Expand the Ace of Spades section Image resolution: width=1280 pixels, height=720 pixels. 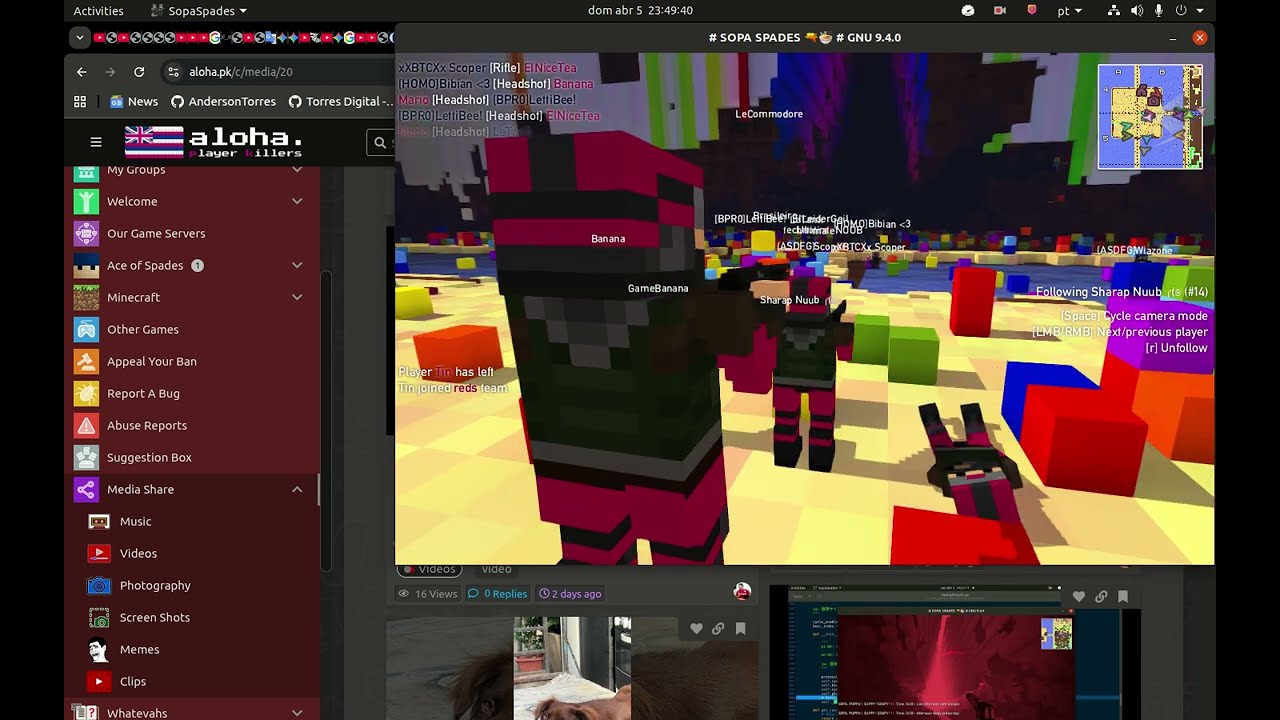tap(297, 265)
